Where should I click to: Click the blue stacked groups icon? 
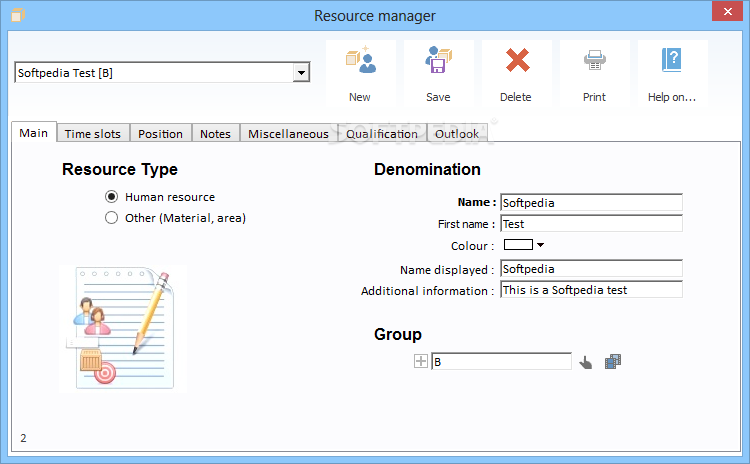coord(613,362)
